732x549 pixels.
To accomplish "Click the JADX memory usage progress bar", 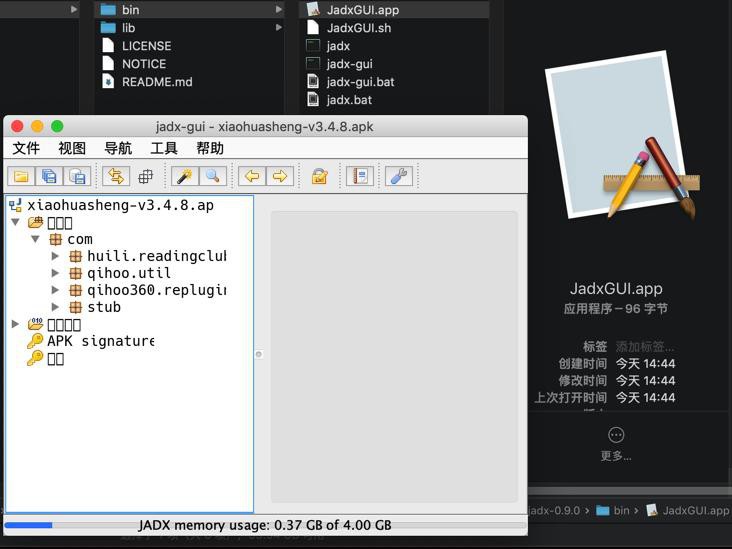I will click(x=265, y=525).
